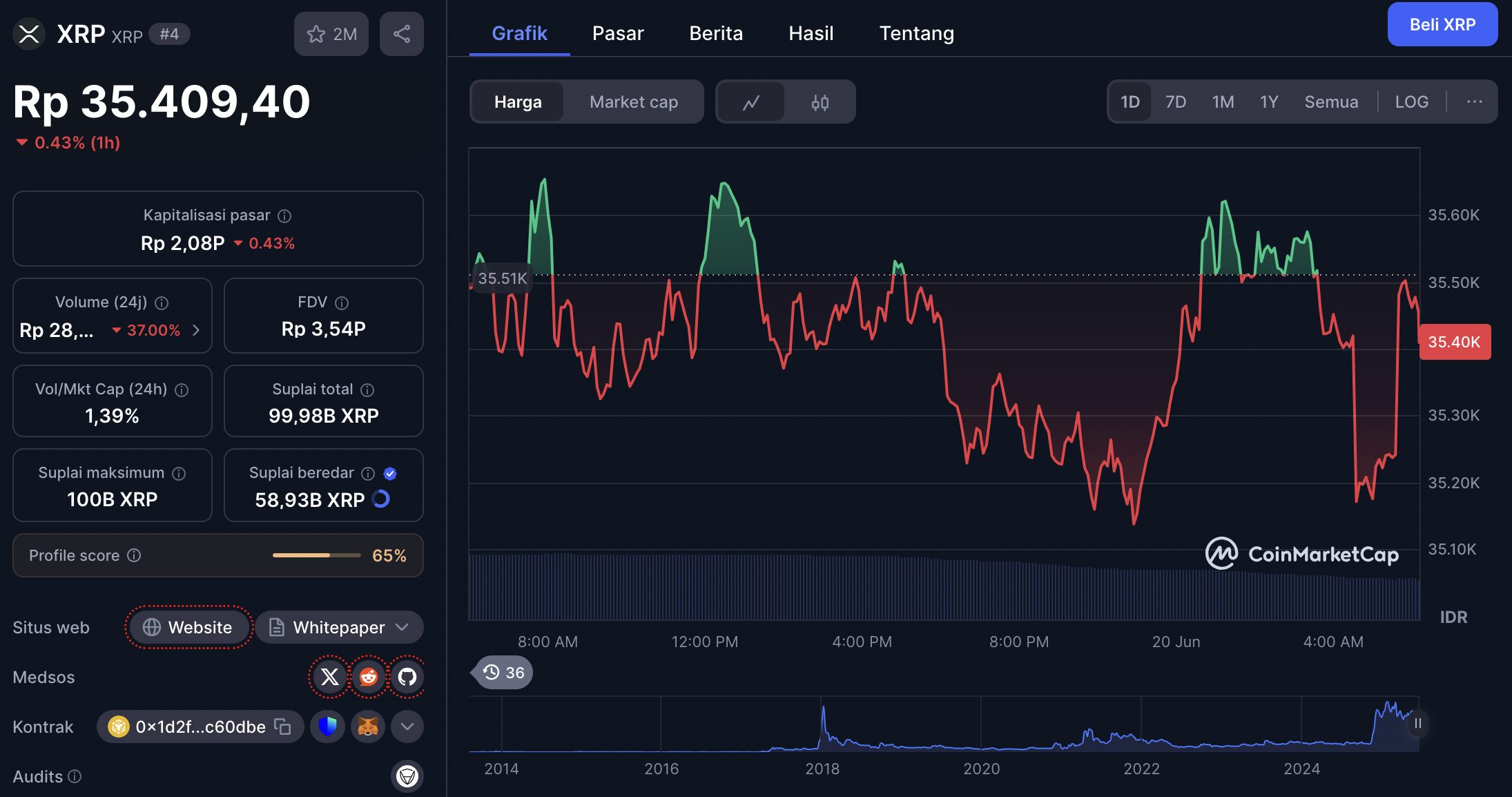Click the BNB chain icon in contract
1512x797 pixels.
coord(119,727)
